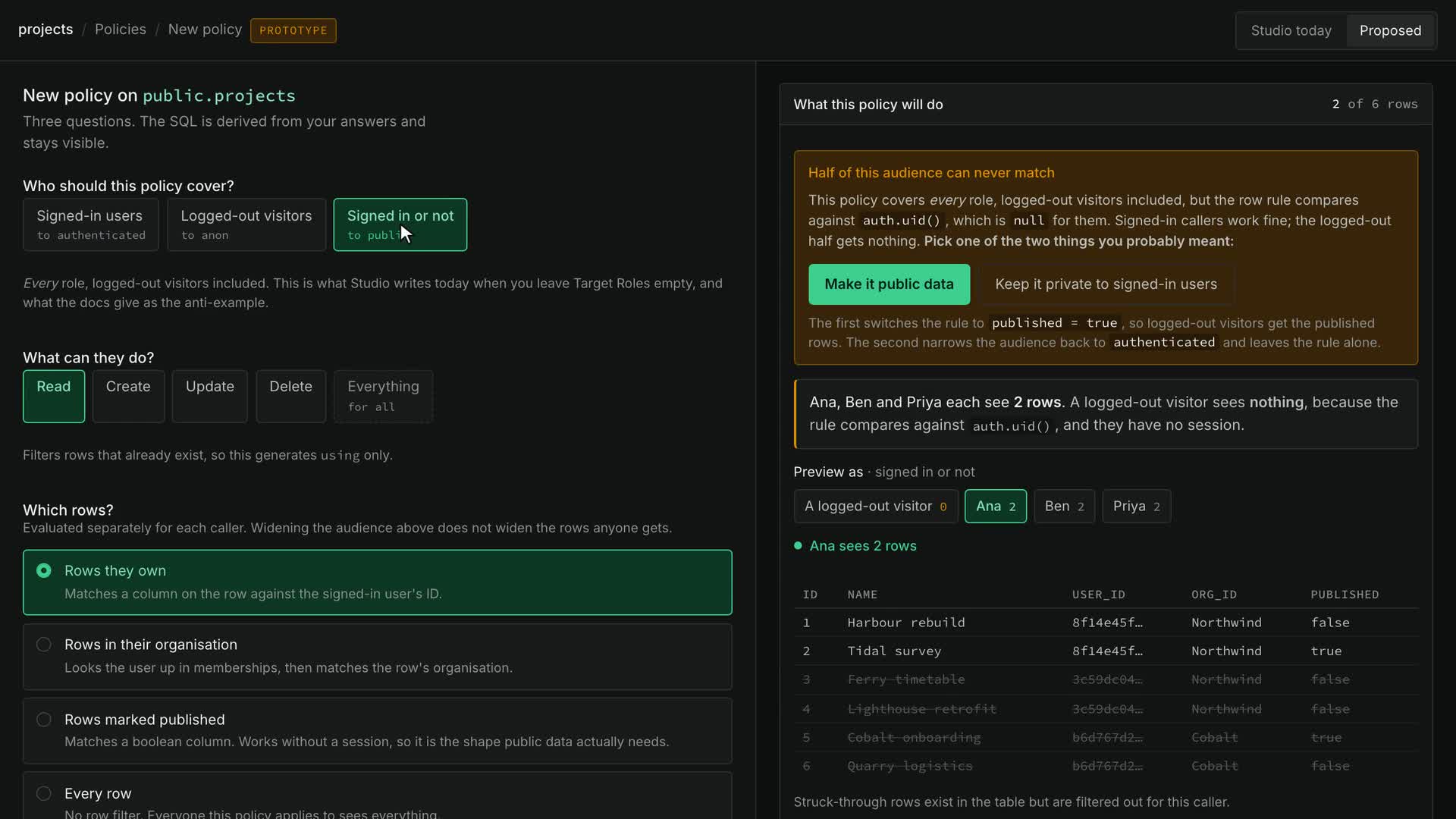1456x819 pixels.
Task: Click the Harbour rebuild row name
Action: point(906,623)
